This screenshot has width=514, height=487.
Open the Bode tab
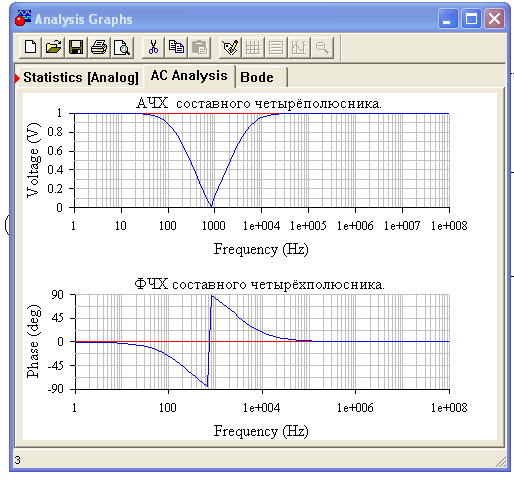[x=261, y=77]
